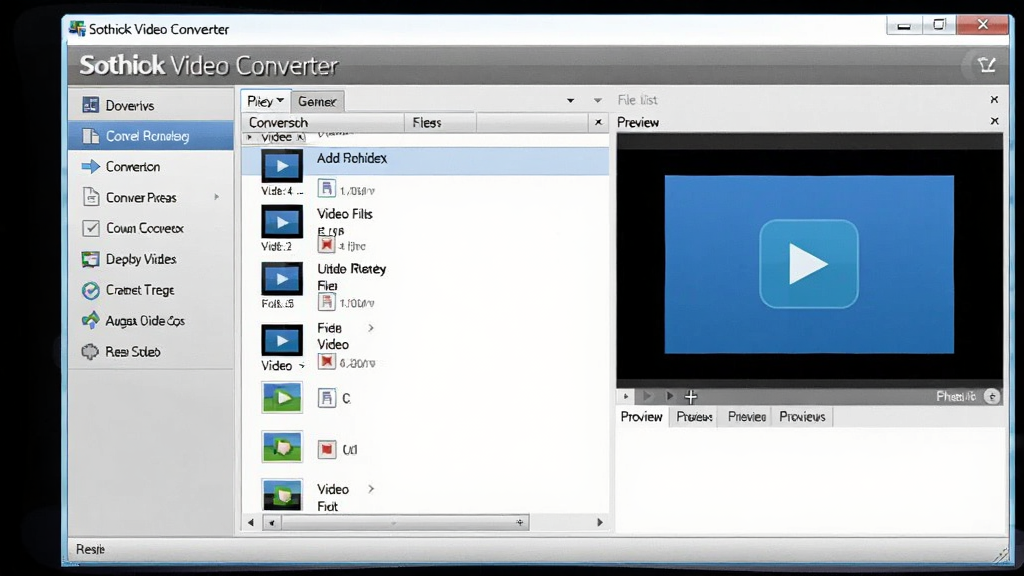Expand the Video tree node arrow
Screen dimensions: 1024x576
click(249, 137)
